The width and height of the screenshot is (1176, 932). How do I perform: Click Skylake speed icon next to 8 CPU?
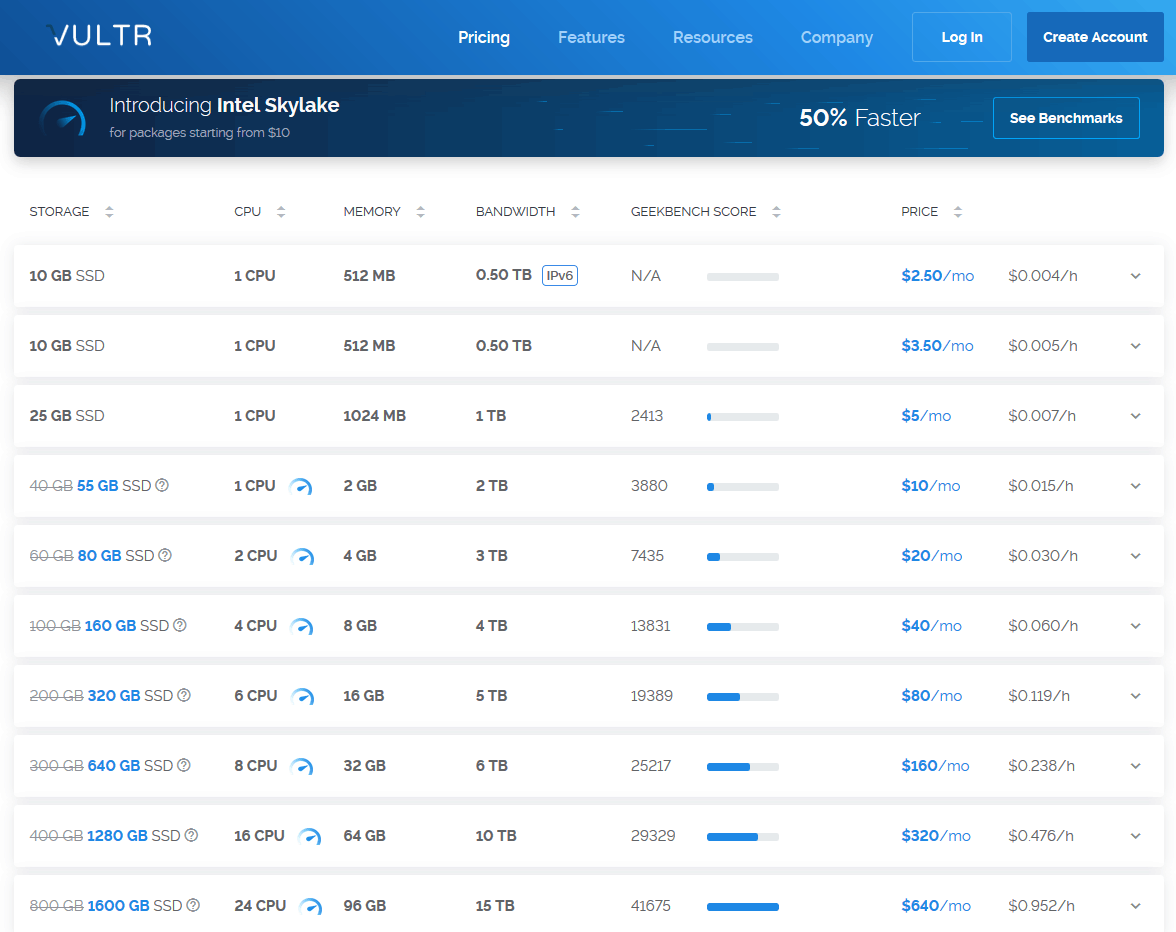[302, 766]
